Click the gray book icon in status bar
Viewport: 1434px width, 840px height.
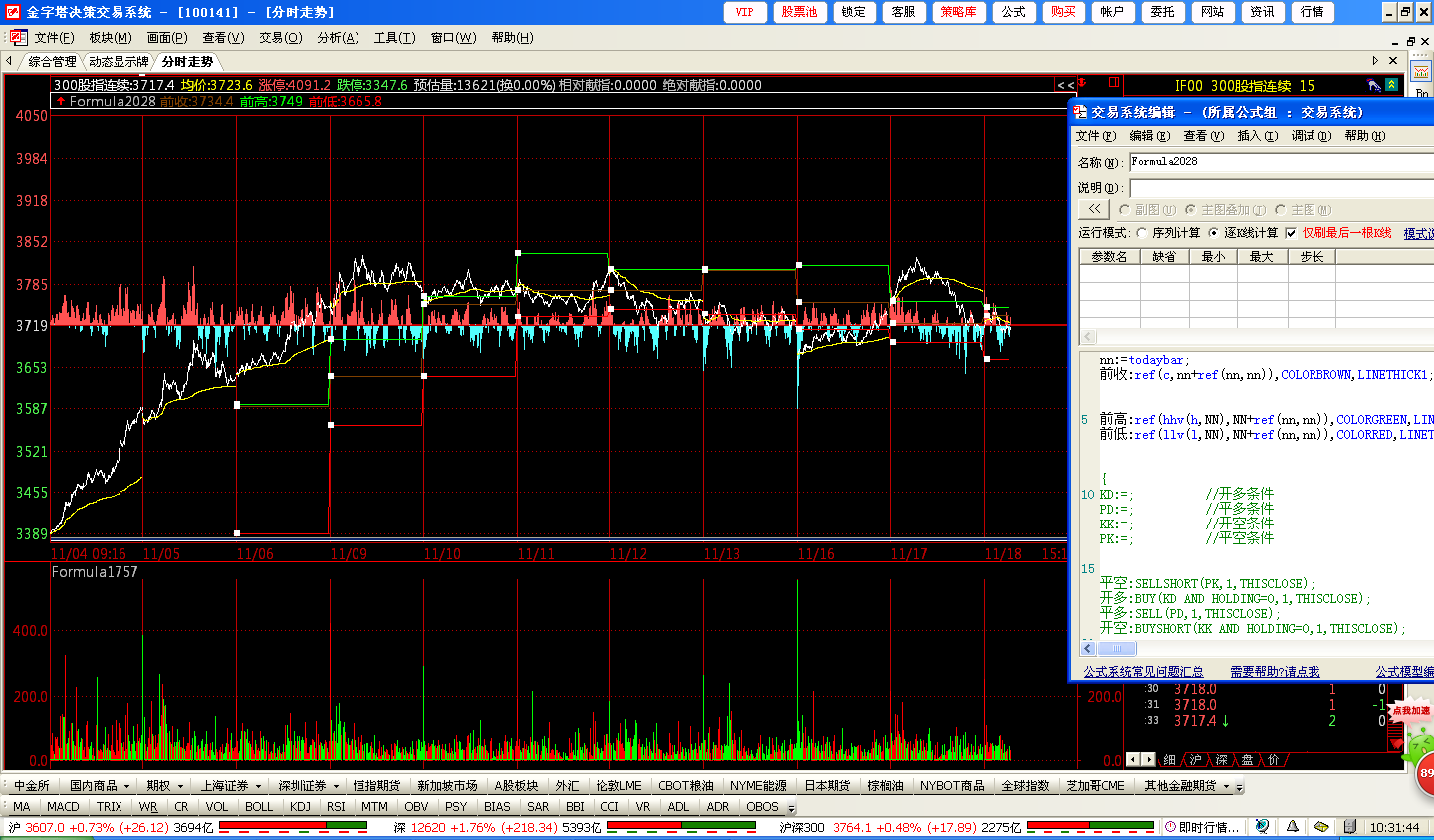[1349, 827]
